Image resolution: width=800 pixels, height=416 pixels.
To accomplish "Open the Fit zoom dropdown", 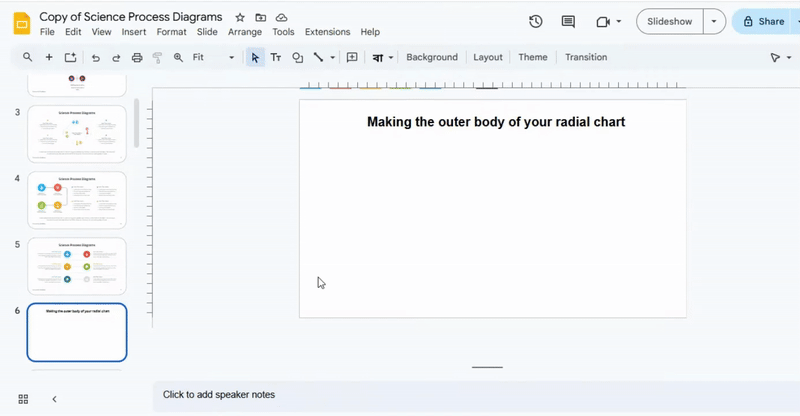I will click(213, 58).
